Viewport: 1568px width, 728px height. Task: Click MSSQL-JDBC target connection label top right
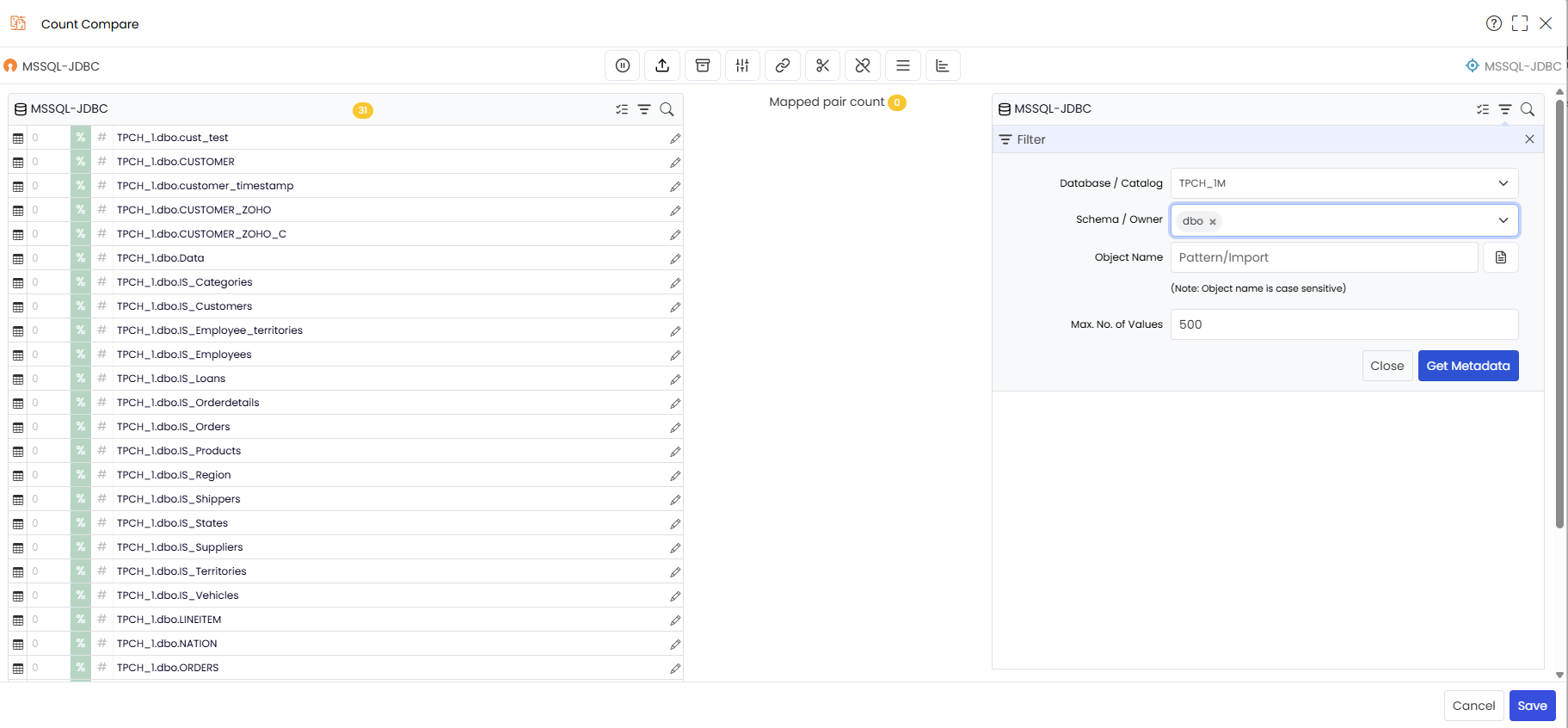point(1522,66)
